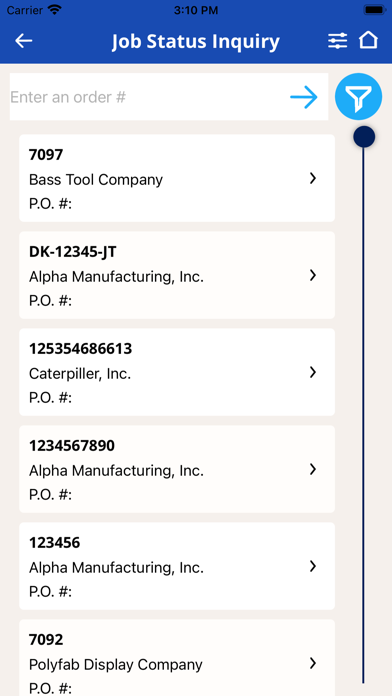Open chevron for order 123456

click(313, 566)
